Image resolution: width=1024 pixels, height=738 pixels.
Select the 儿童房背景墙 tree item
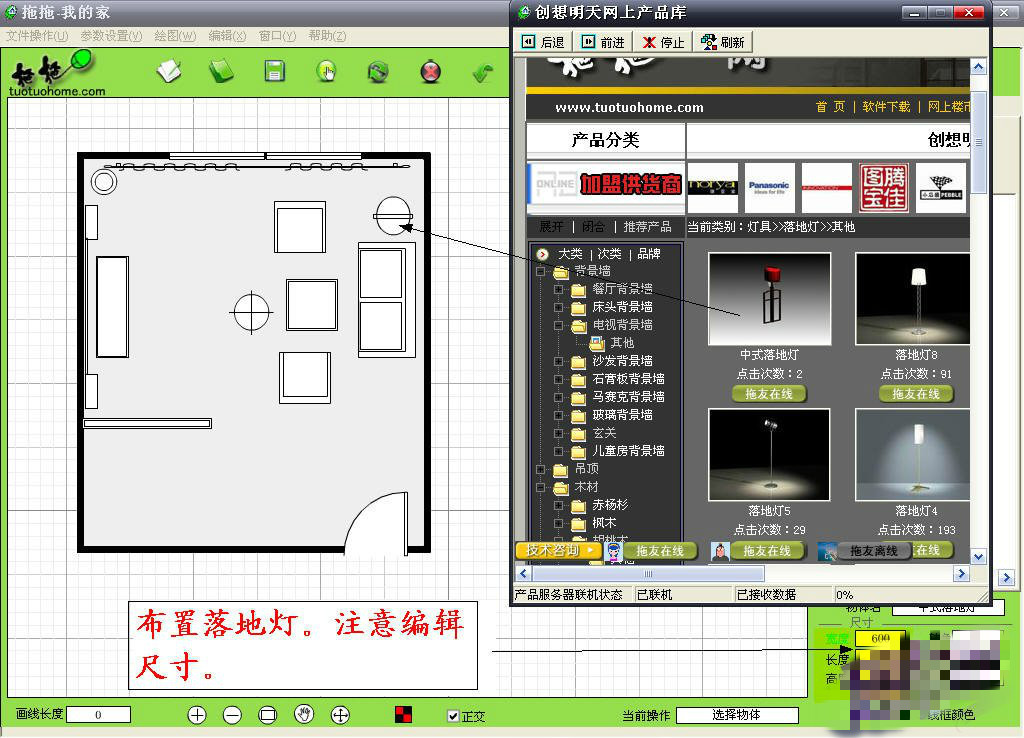coord(628,451)
